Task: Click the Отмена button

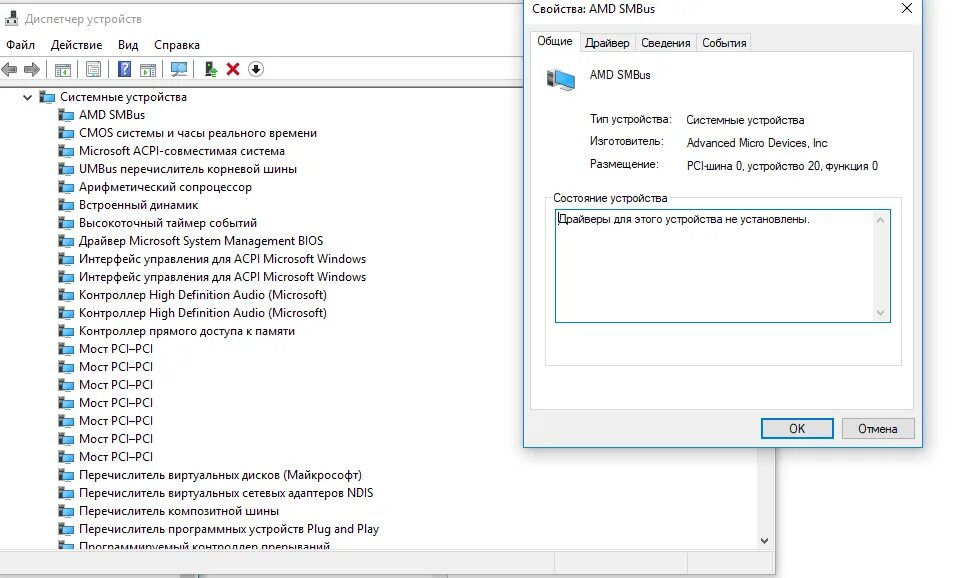Action: pos(877,428)
